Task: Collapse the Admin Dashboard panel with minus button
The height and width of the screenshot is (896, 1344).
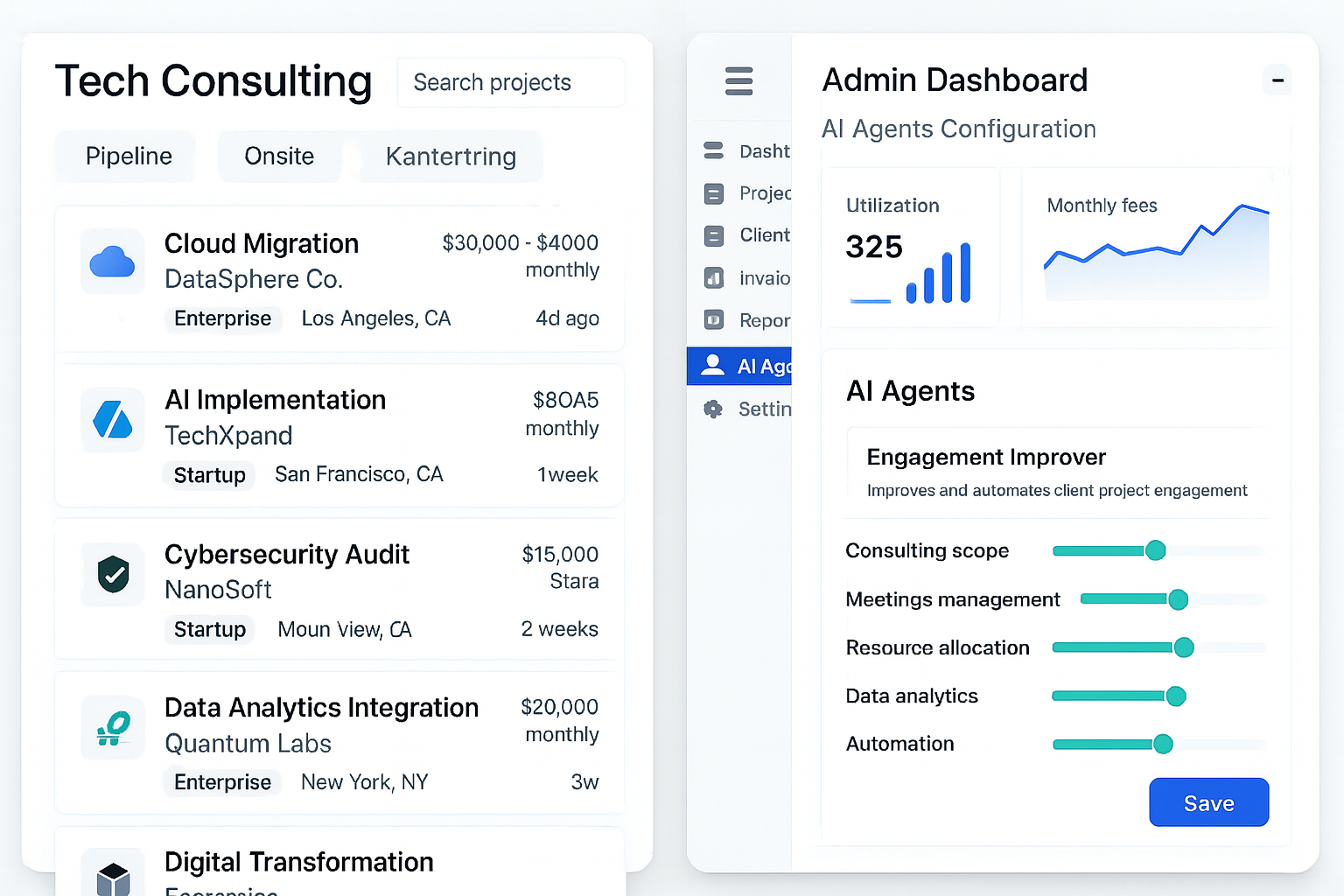Action: coord(1277,80)
